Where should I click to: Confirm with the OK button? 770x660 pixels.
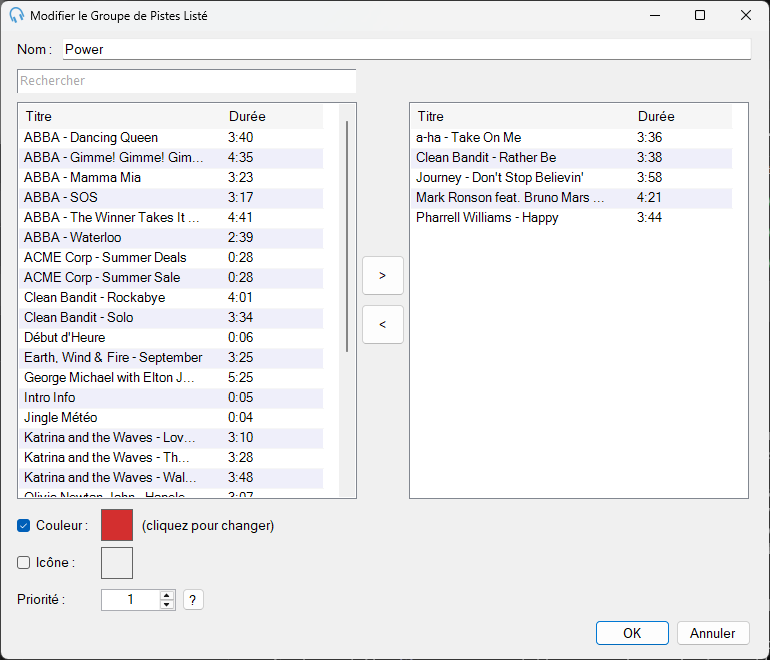[x=632, y=633]
